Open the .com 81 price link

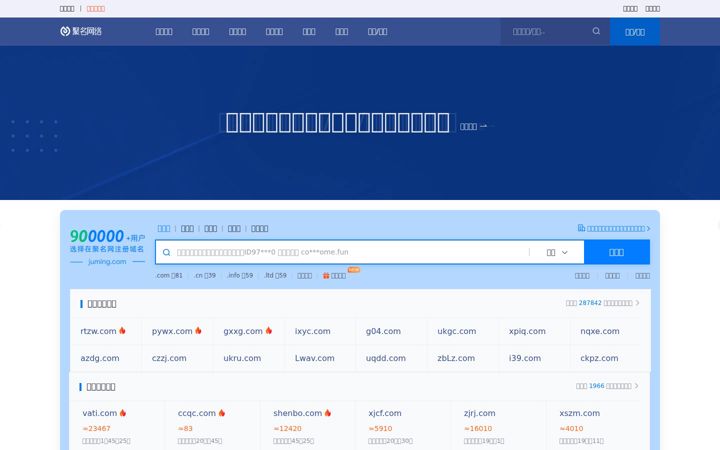(x=169, y=276)
